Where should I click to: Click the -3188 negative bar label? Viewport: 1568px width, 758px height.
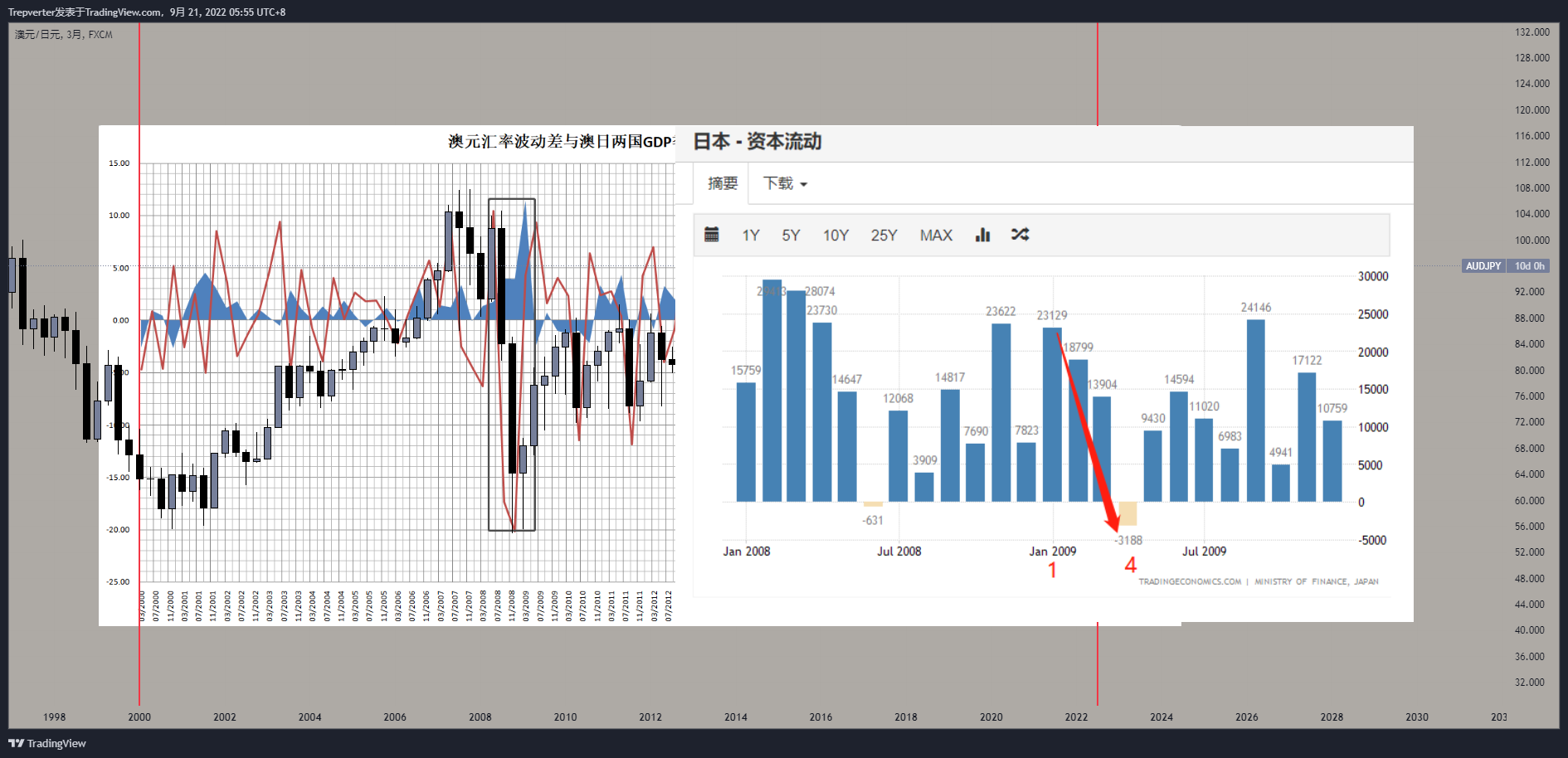point(1128,541)
